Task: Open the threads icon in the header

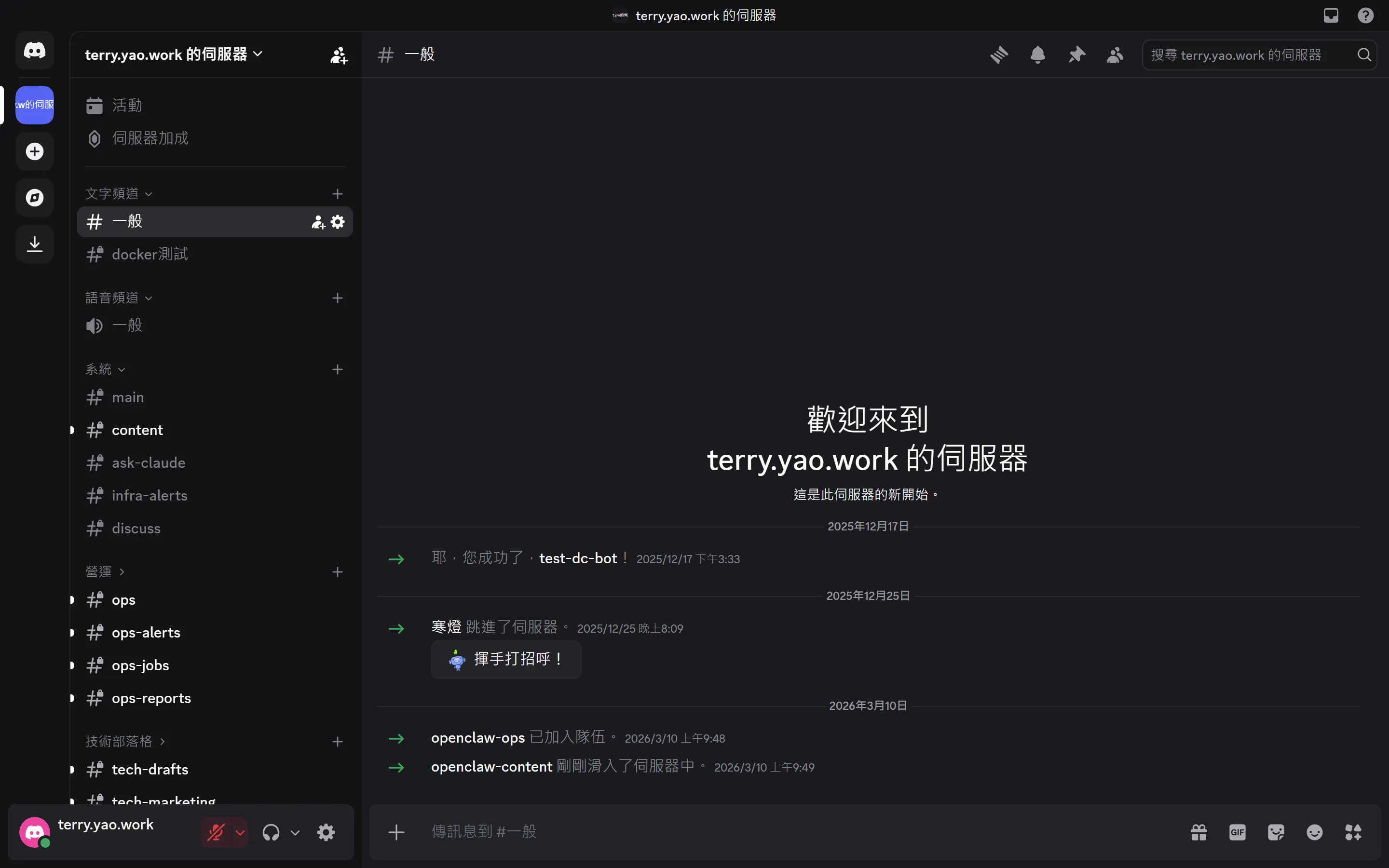Action: tap(999, 55)
